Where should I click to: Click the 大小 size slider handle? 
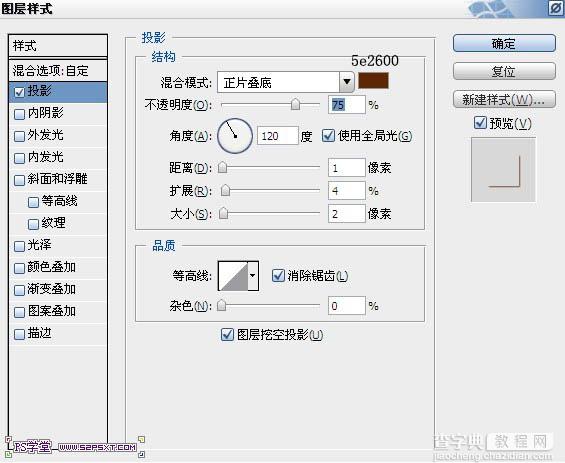point(224,213)
